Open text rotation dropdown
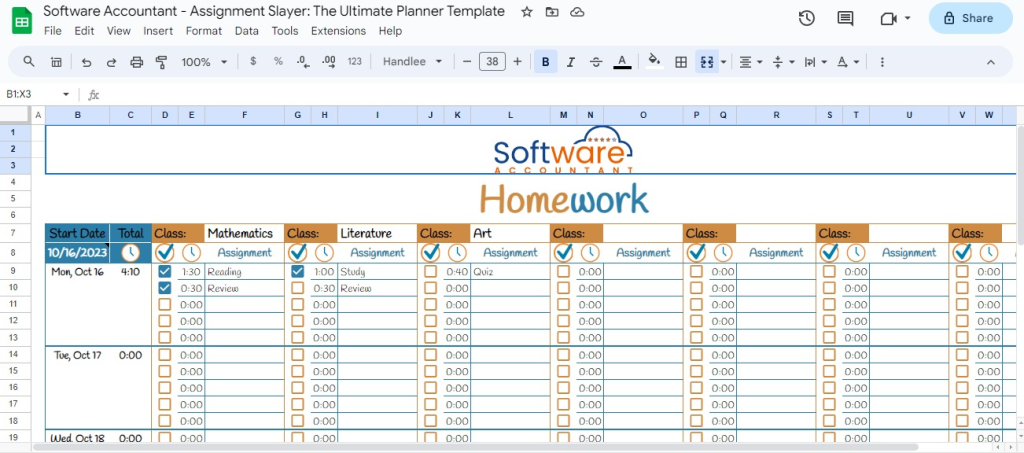This screenshot has height=453, width=1024. click(848, 62)
